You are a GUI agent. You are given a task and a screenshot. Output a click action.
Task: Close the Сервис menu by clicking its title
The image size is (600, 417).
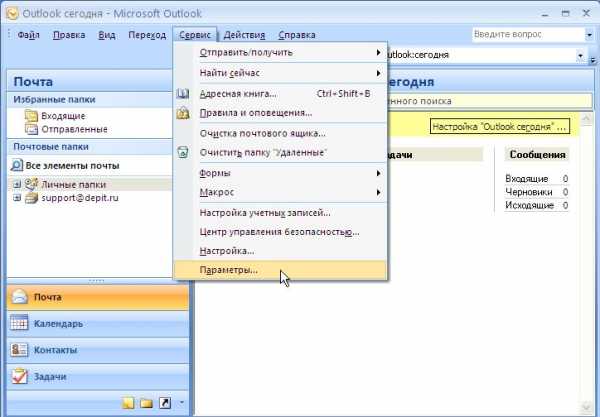pos(195,35)
